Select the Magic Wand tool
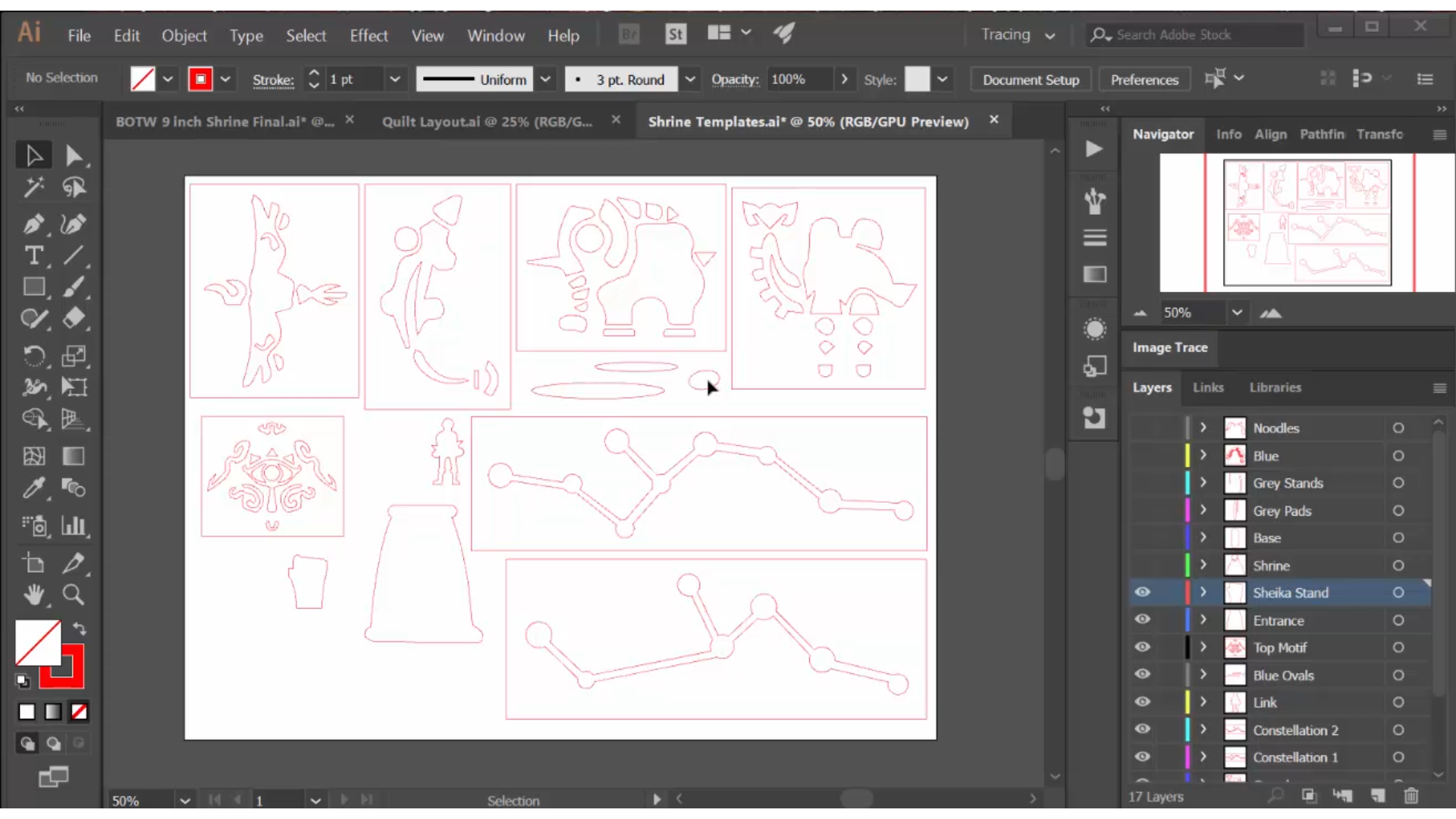The width and height of the screenshot is (1456, 819). pyautogui.click(x=33, y=187)
